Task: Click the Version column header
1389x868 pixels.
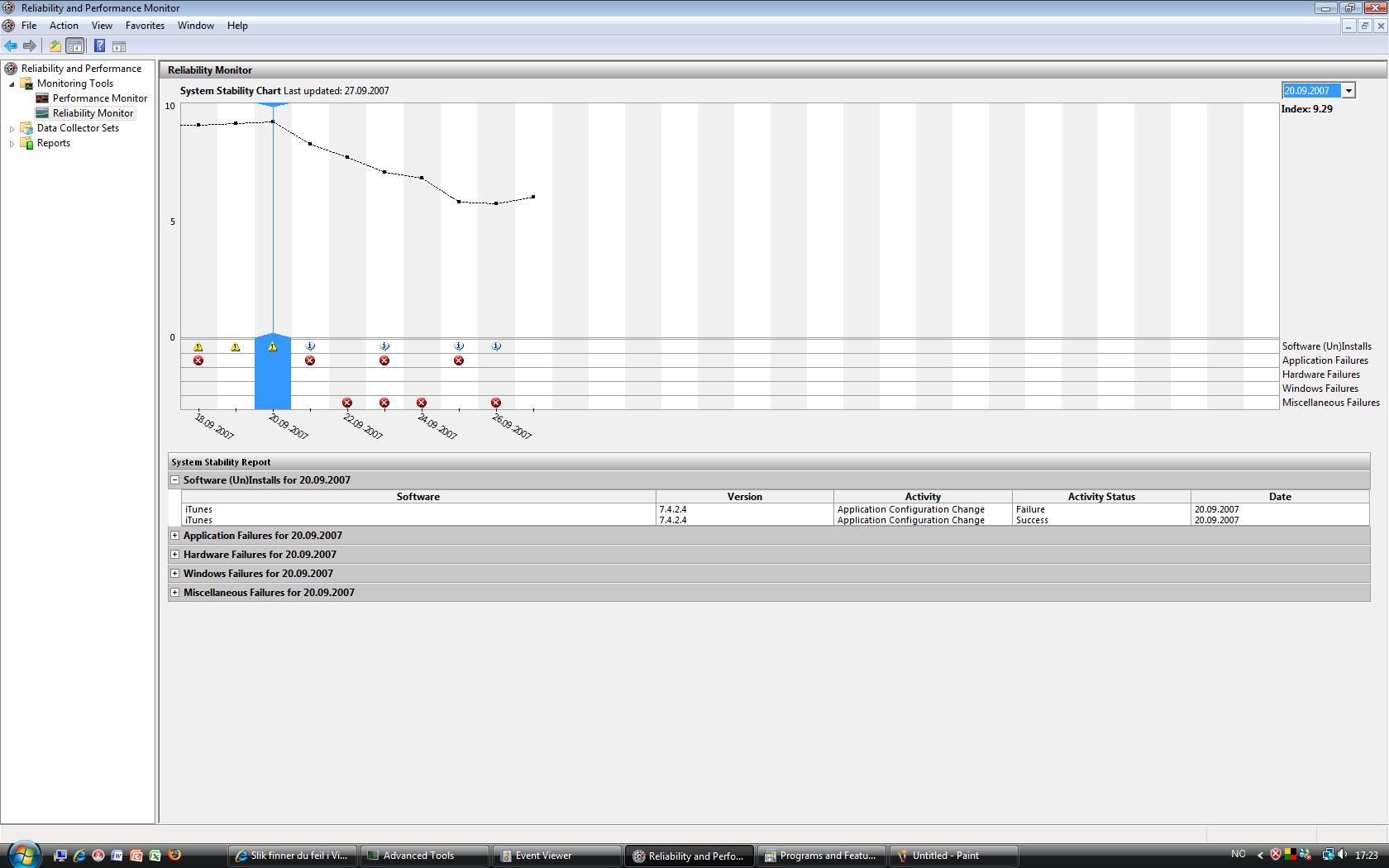Action: [745, 497]
